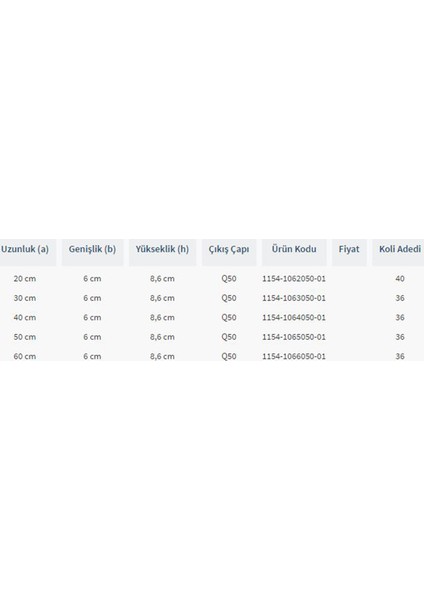Select the 30 cm length cell

coord(25,298)
